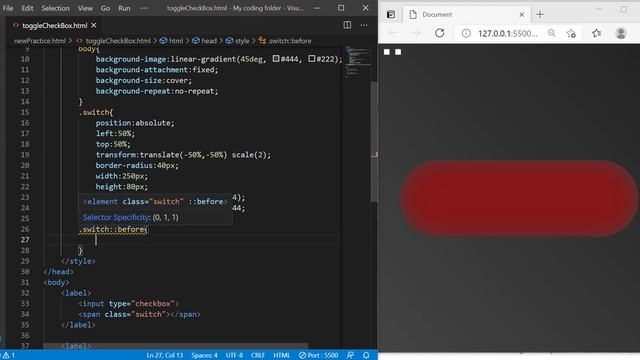This screenshot has width=640, height=360.
Task: Click the browser Back arrow
Action: (393, 33)
